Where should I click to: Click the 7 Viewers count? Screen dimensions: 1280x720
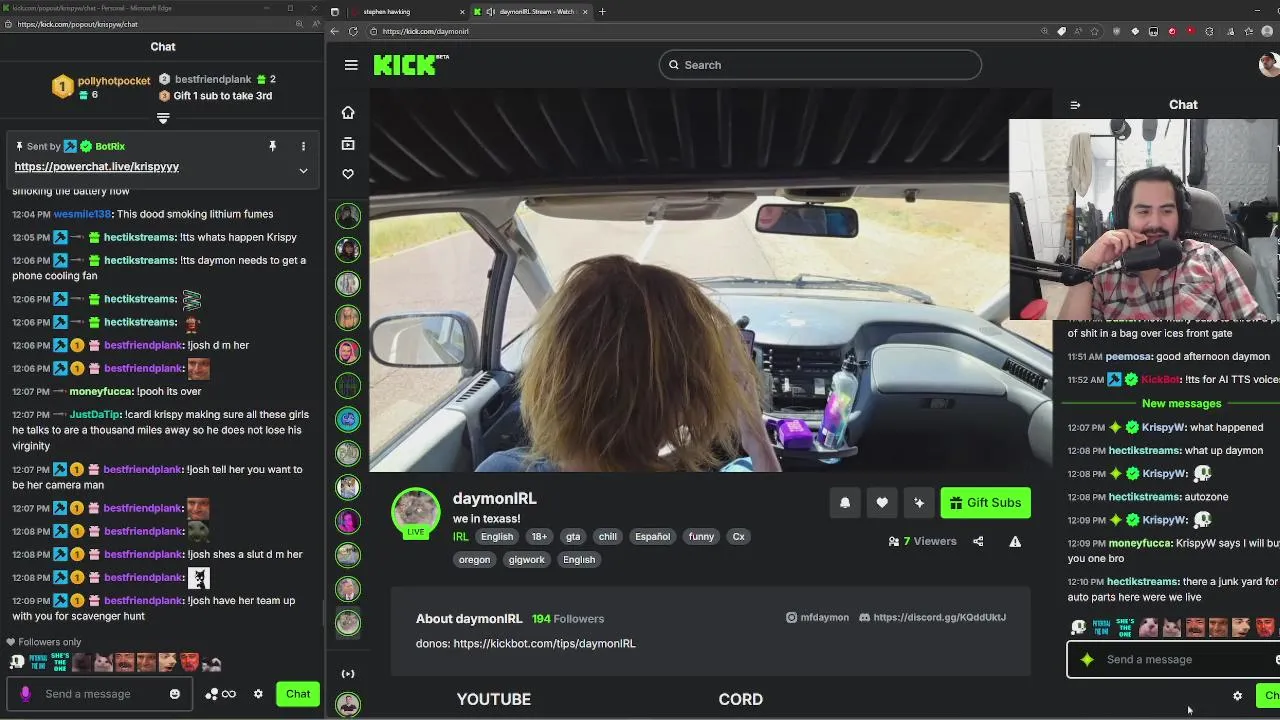[x=922, y=541]
